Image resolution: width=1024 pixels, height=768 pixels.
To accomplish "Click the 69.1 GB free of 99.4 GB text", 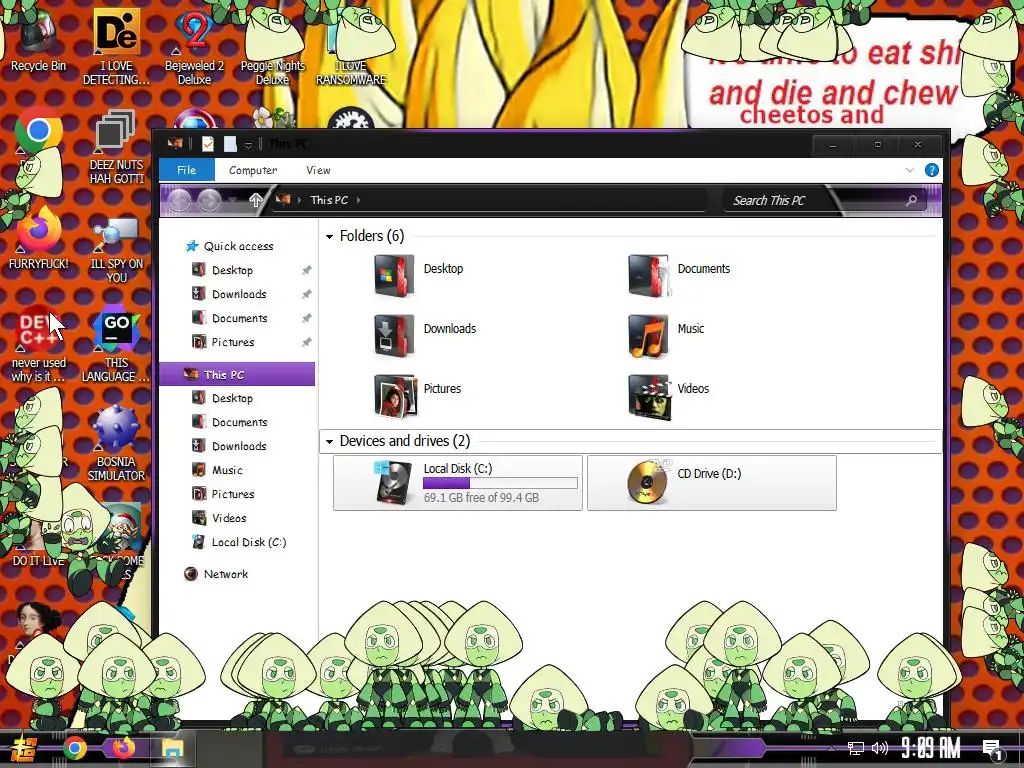I will point(481,498).
